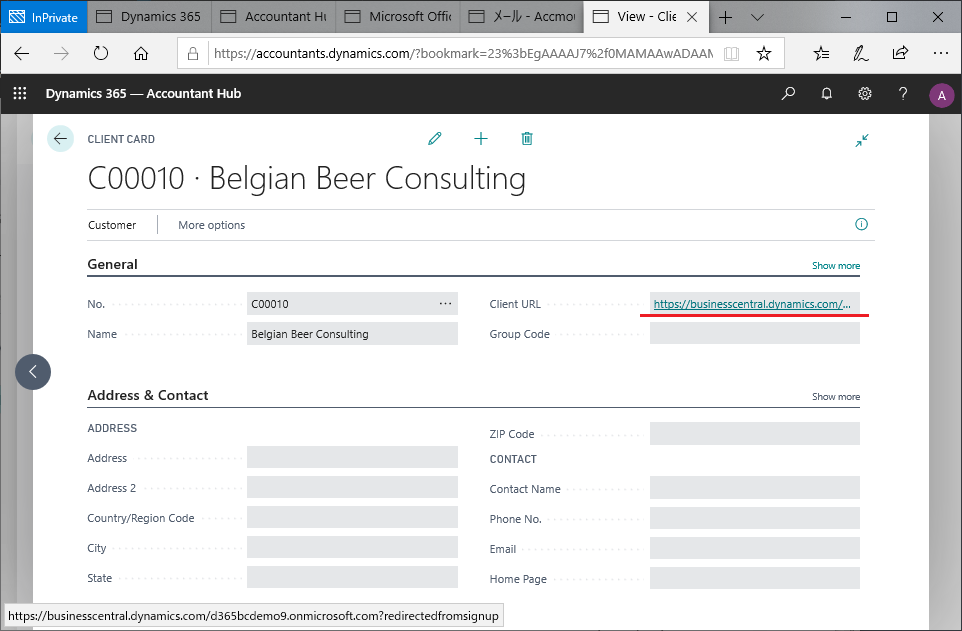Screen dimensions: 962x631
Task: Open a new browser tab
Action: coord(725,17)
